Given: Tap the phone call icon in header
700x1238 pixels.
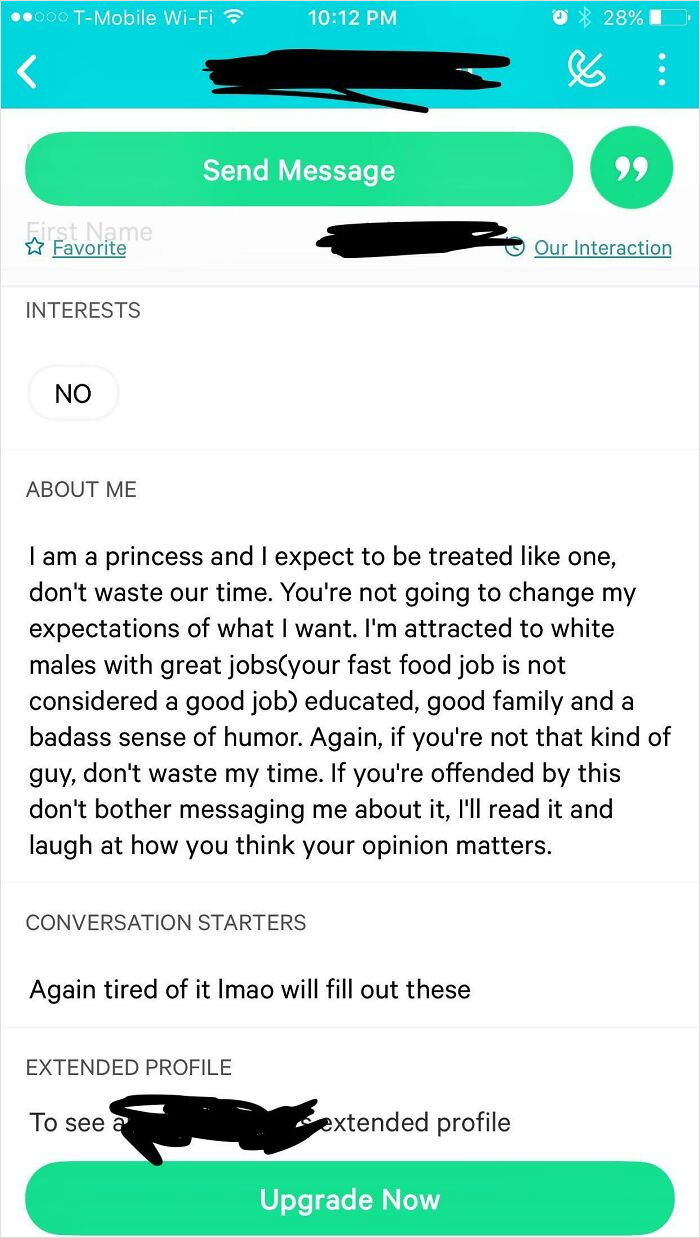Looking at the screenshot, I should coord(585,70).
